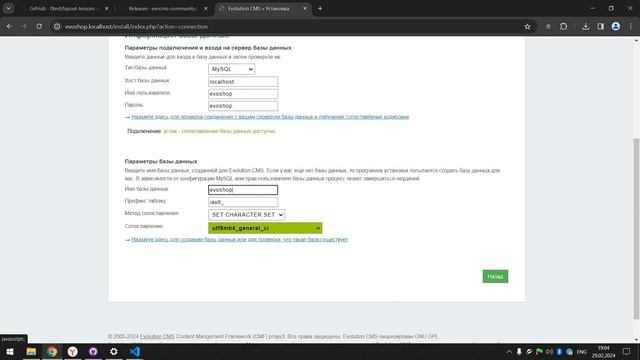Close the Releases tab

(206, 8)
